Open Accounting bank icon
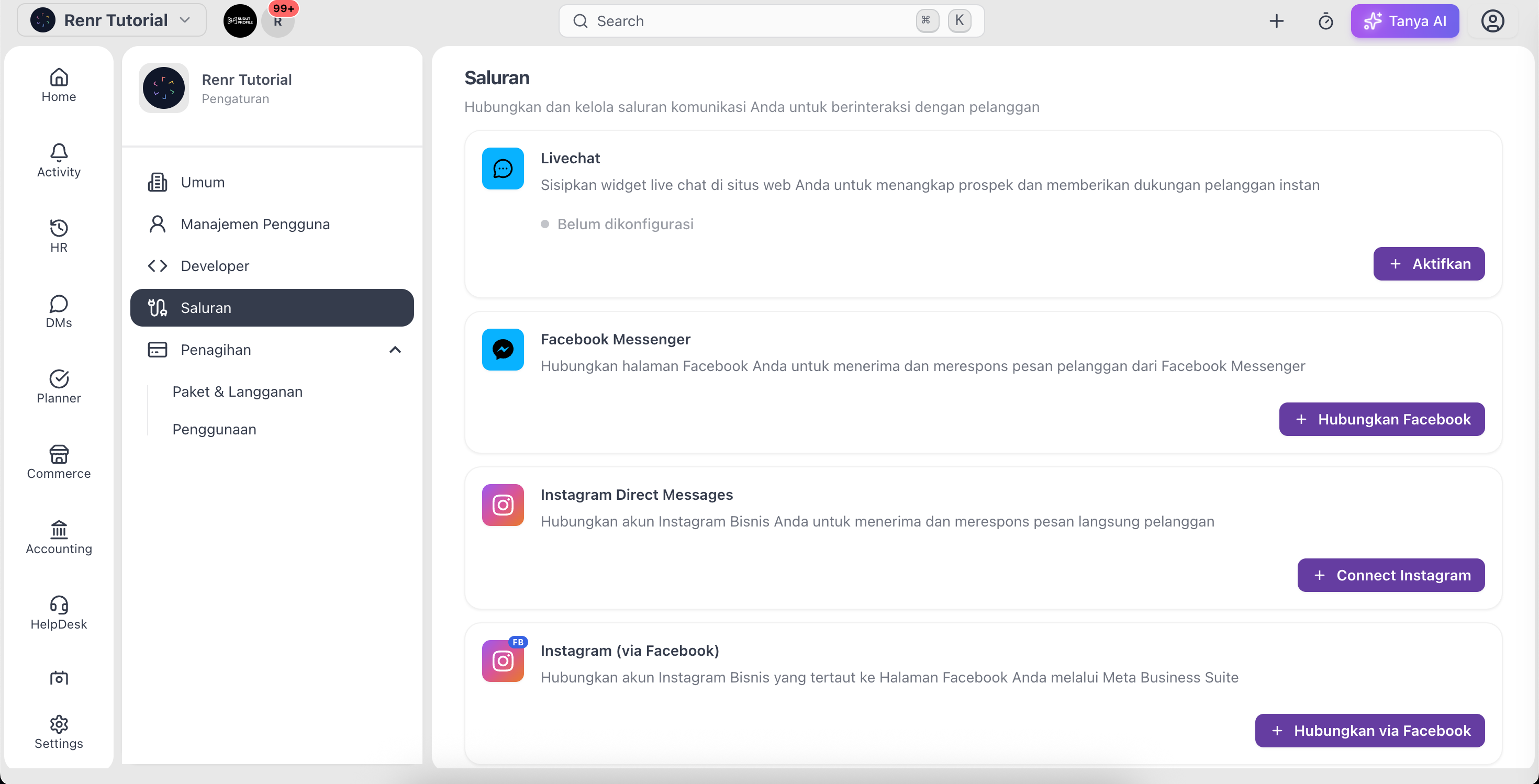This screenshot has height=784, width=1539. [x=59, y=529]
